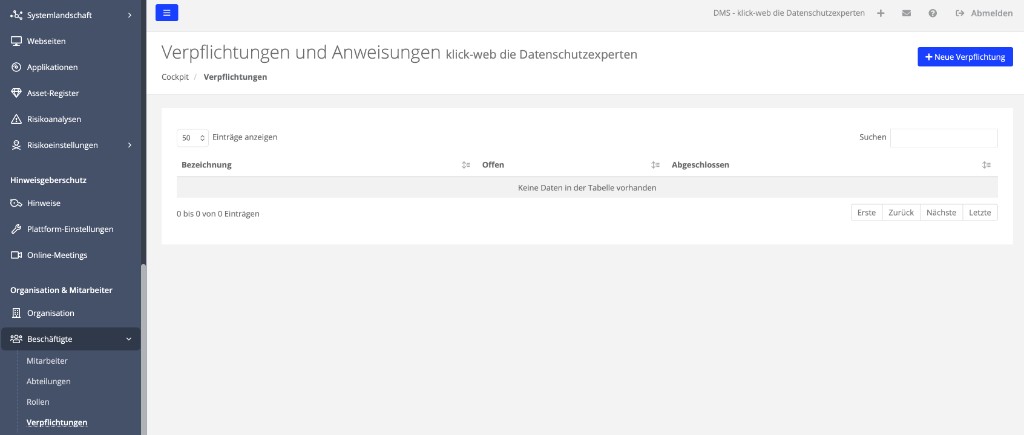Image resolution: width=1024 pixels, height=435 pixels.
Task: Click the Online-Meetings camera icon
Action: click(16, 255)
